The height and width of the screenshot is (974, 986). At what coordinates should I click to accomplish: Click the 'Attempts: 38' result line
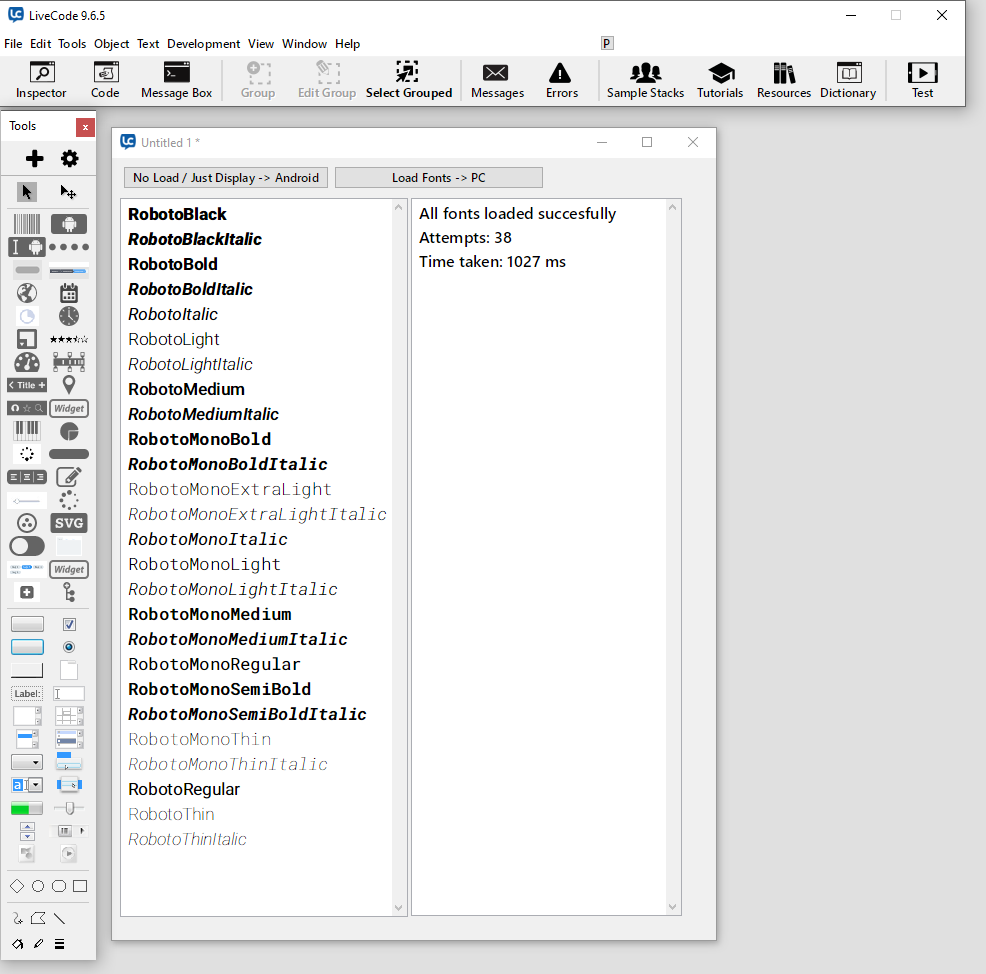pyautogui.click(x=465, y=238)
